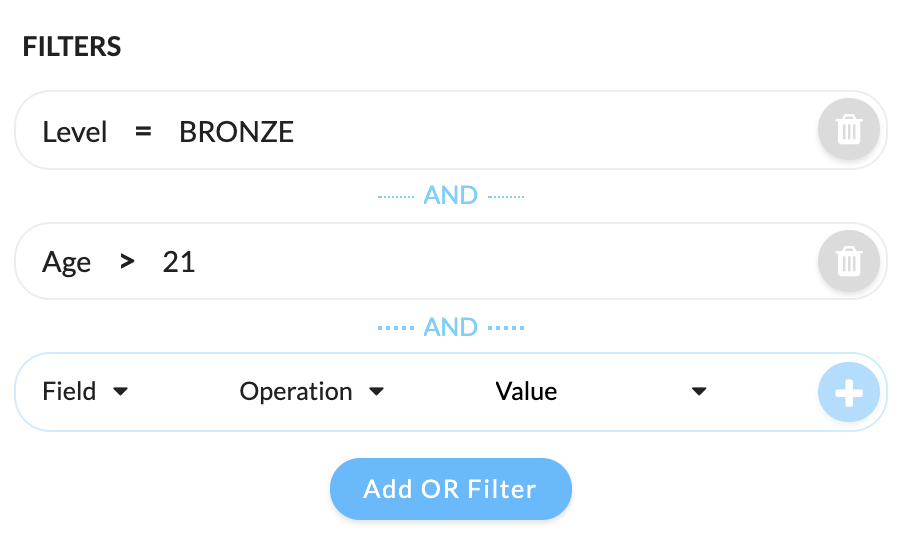Click the Field label text
The image size is (900, 536).
pos(69,391)
